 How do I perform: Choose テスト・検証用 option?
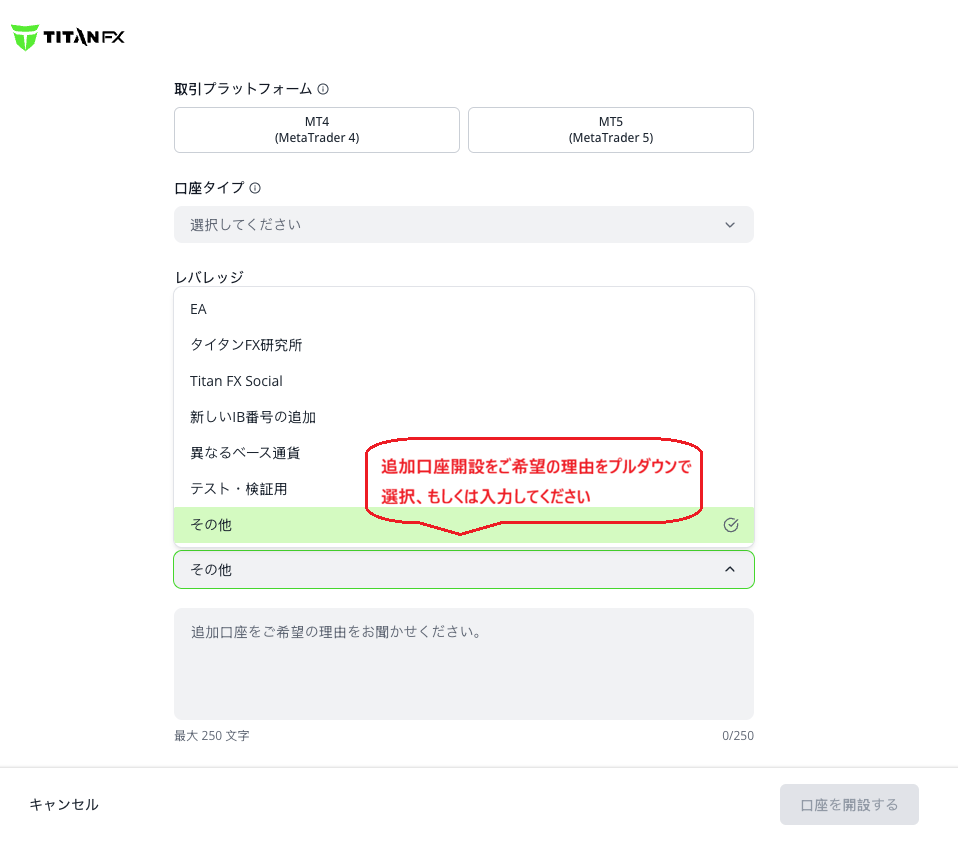coord(464,489)
